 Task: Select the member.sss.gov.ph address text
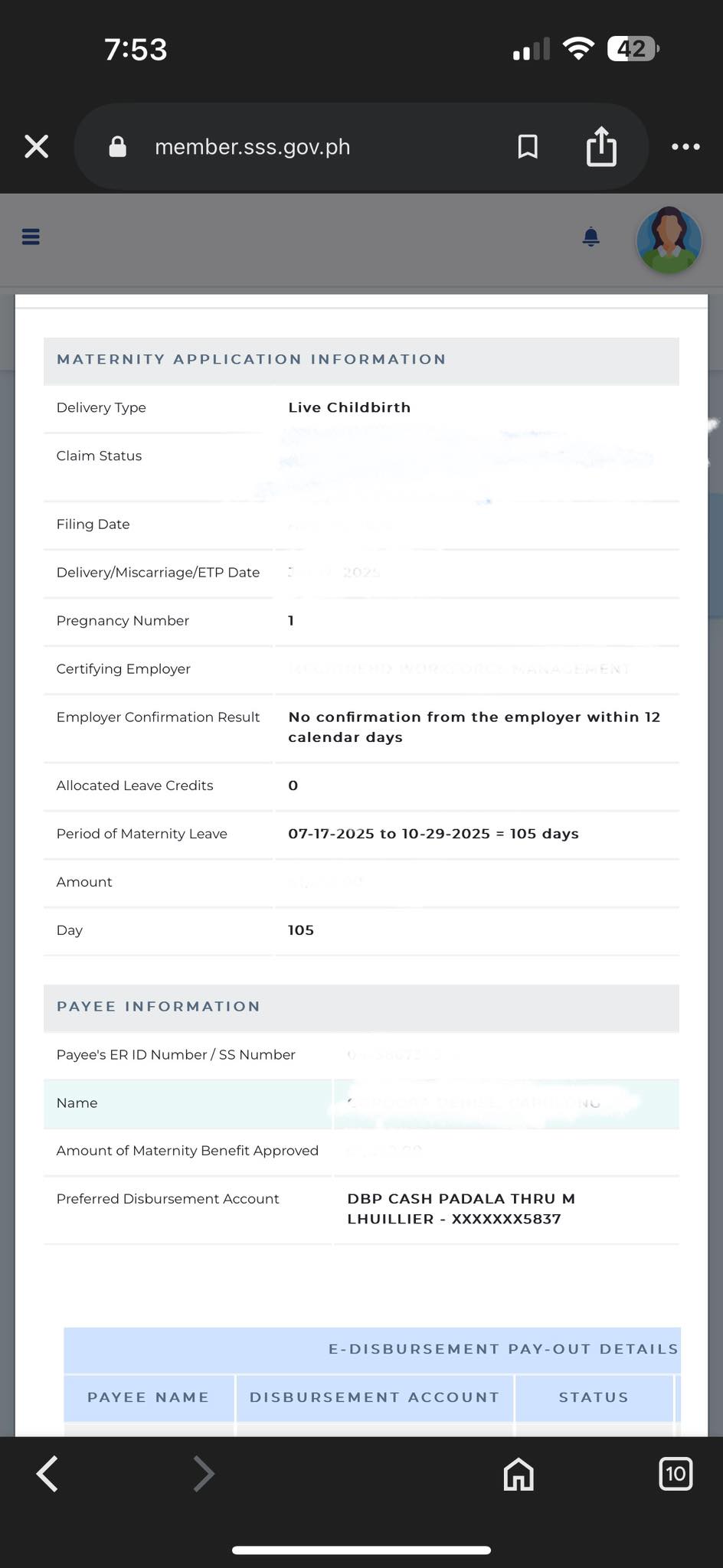(x=252, y=146)
